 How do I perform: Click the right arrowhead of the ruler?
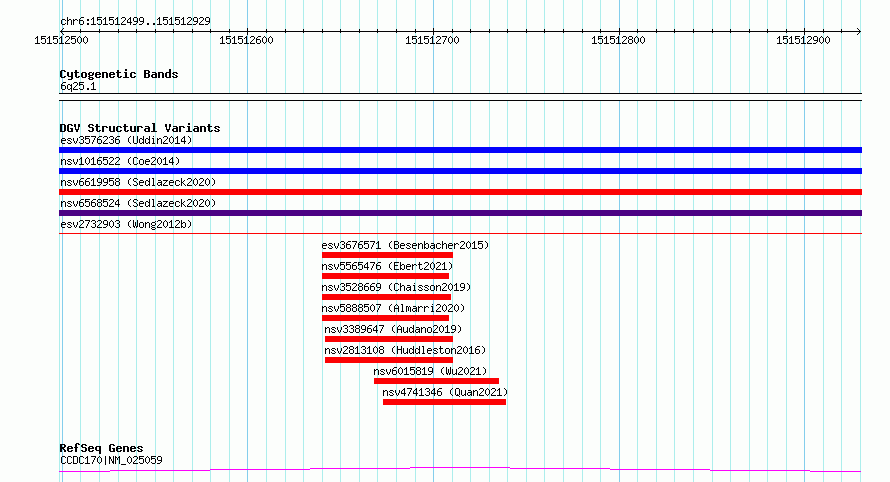point(859,31)
